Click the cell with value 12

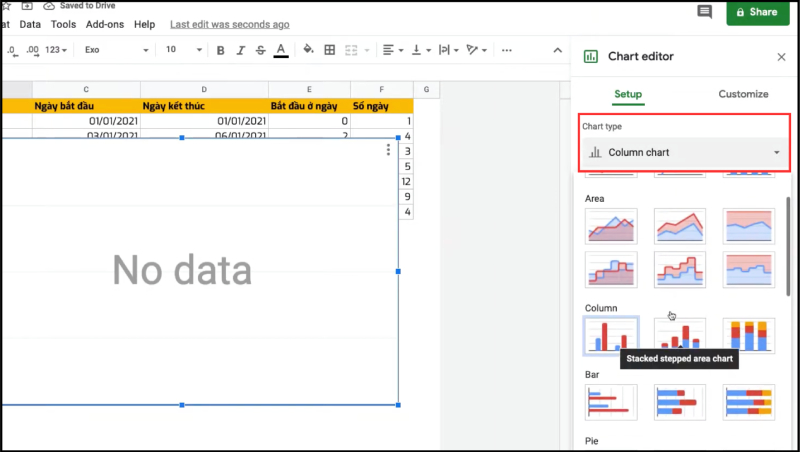[406, 182]
